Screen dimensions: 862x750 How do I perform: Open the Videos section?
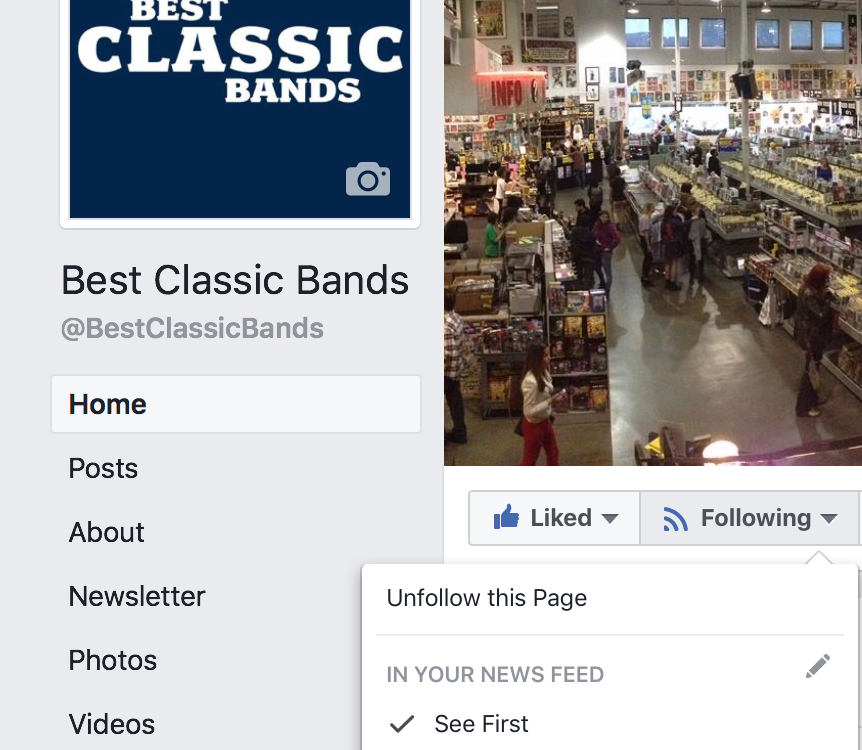tap(112, 724)
